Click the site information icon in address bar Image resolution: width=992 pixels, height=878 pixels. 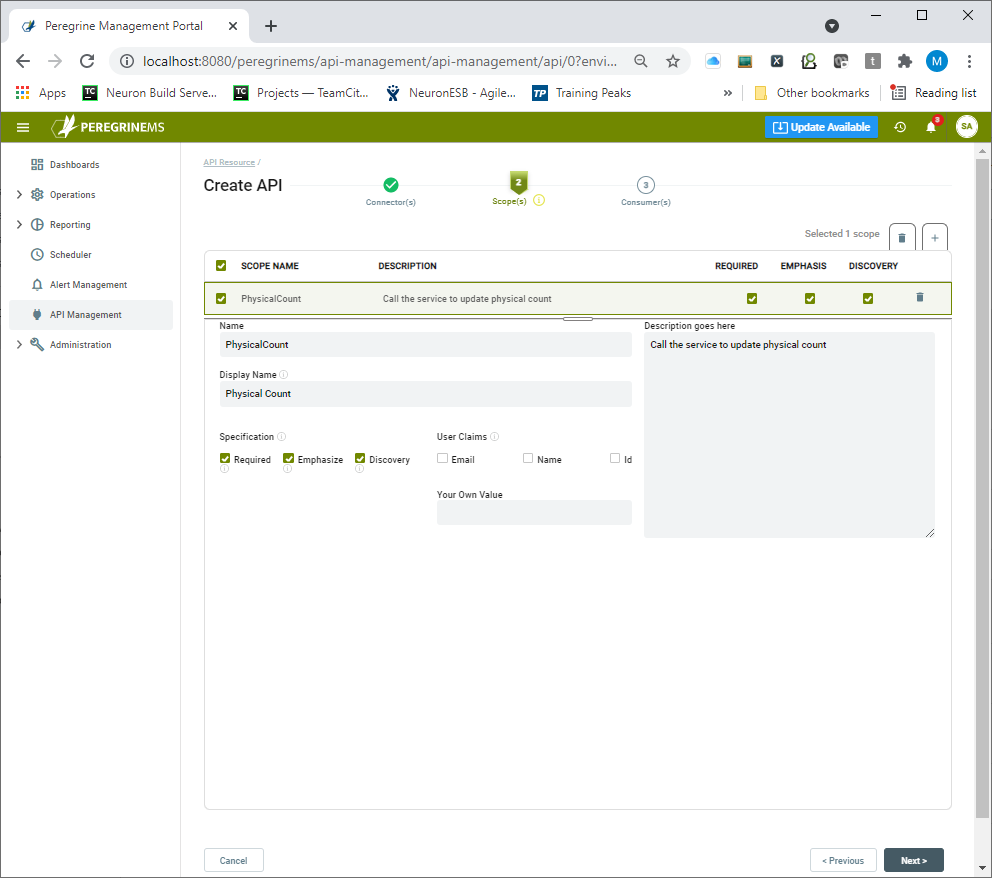coord(127,61)
